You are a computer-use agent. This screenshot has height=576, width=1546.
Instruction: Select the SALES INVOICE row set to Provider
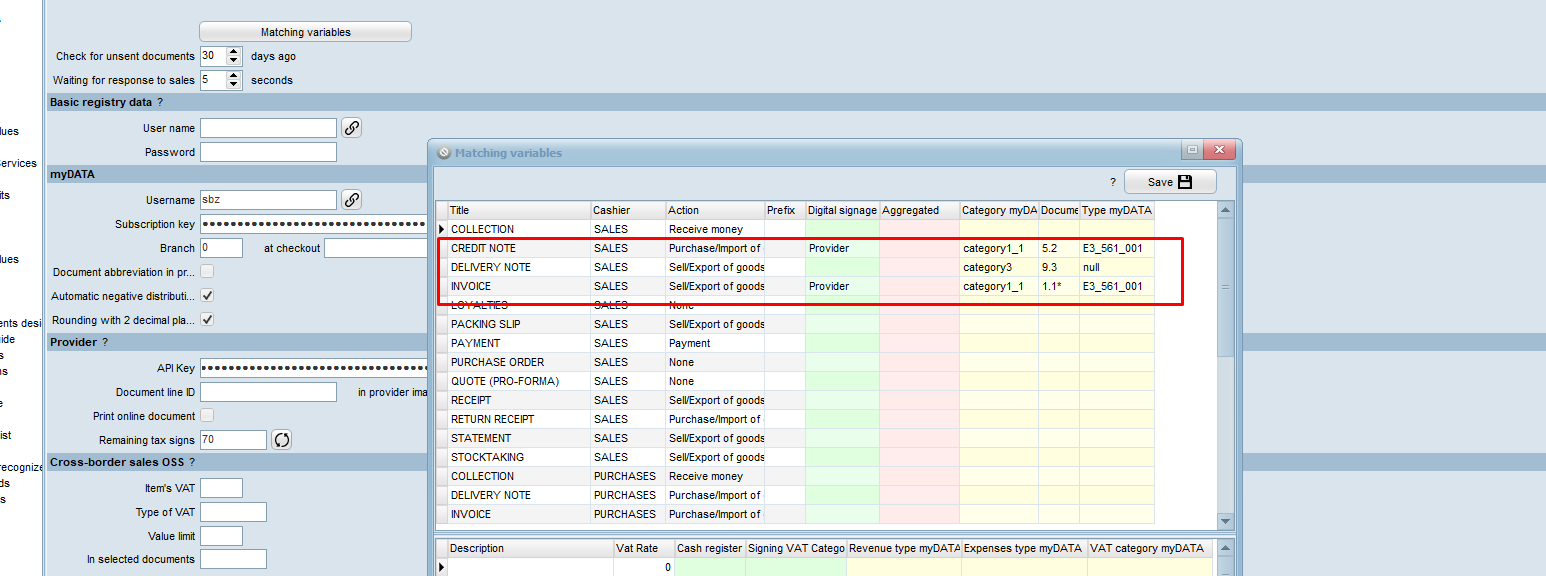[x=796, y=286]
